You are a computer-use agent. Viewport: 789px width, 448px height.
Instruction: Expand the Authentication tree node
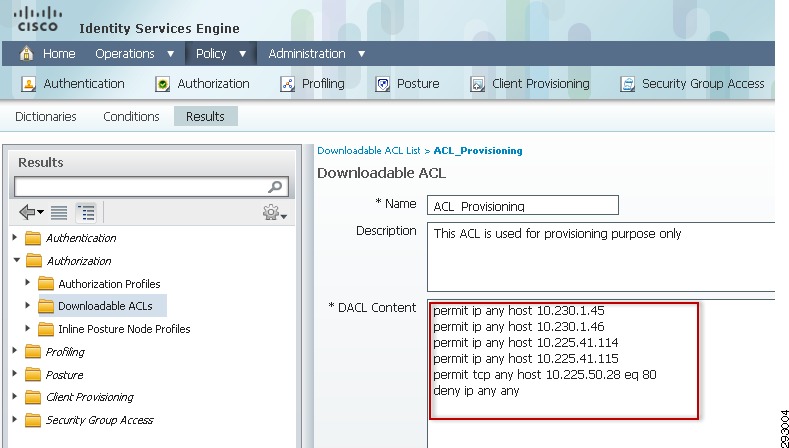pos(15,237)
